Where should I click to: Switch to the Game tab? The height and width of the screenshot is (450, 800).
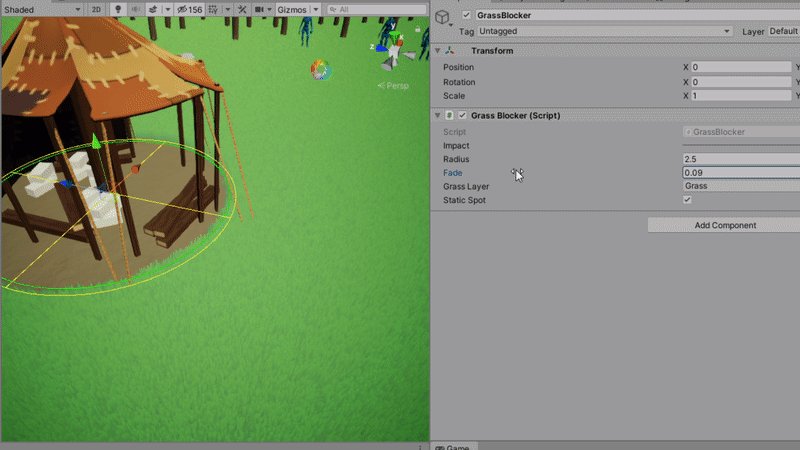[453, 447]
